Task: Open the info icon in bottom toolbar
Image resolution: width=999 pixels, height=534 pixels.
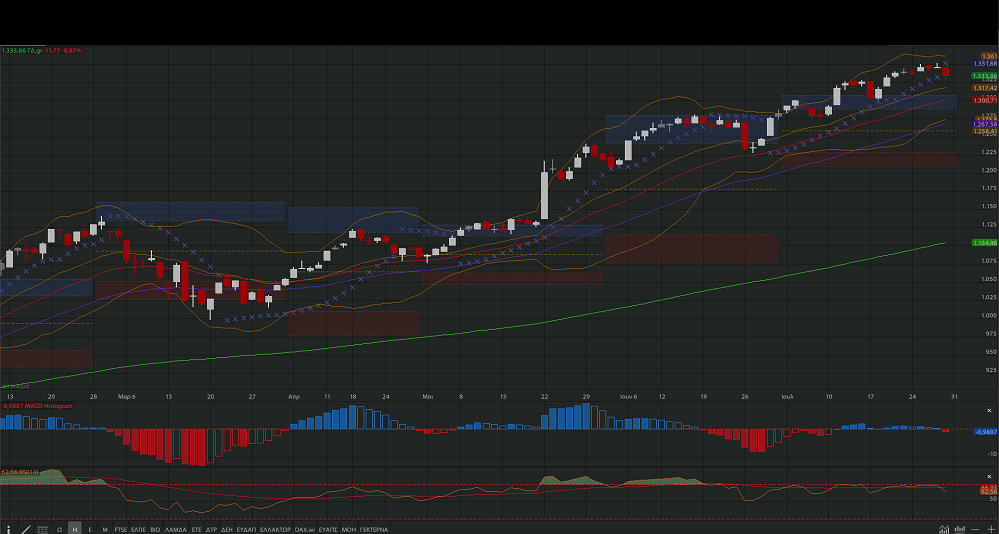Action: coord(8,530)
